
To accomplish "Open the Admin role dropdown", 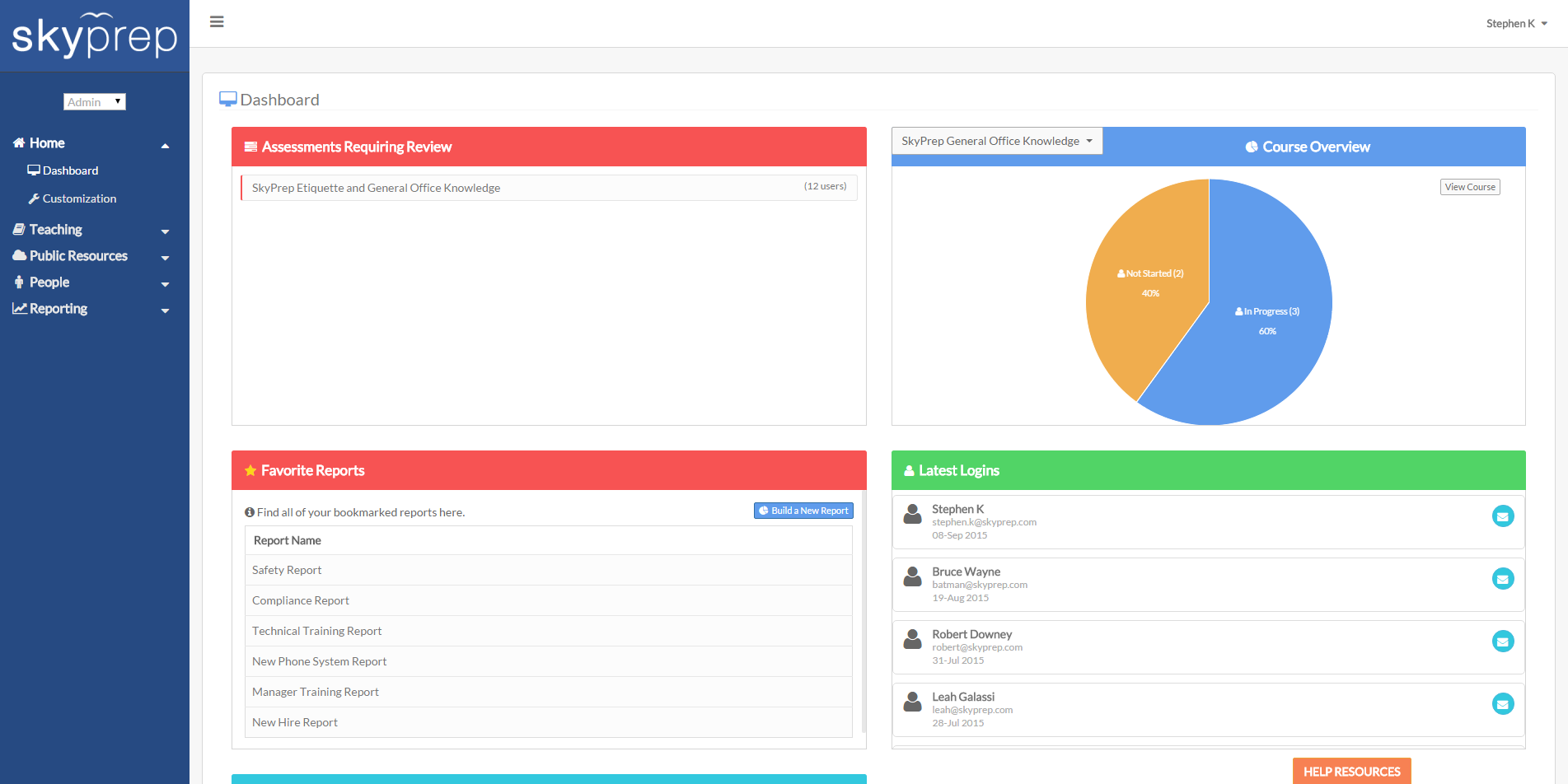I will [x=94, y=101].
